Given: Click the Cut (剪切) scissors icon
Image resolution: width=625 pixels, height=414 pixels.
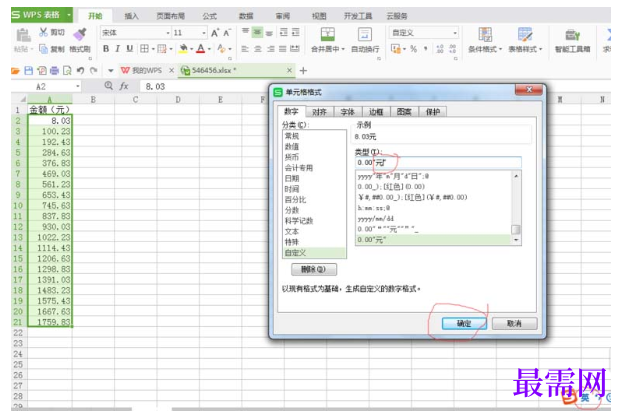Looking at the screenshot, I should click(x=43, y=32).
